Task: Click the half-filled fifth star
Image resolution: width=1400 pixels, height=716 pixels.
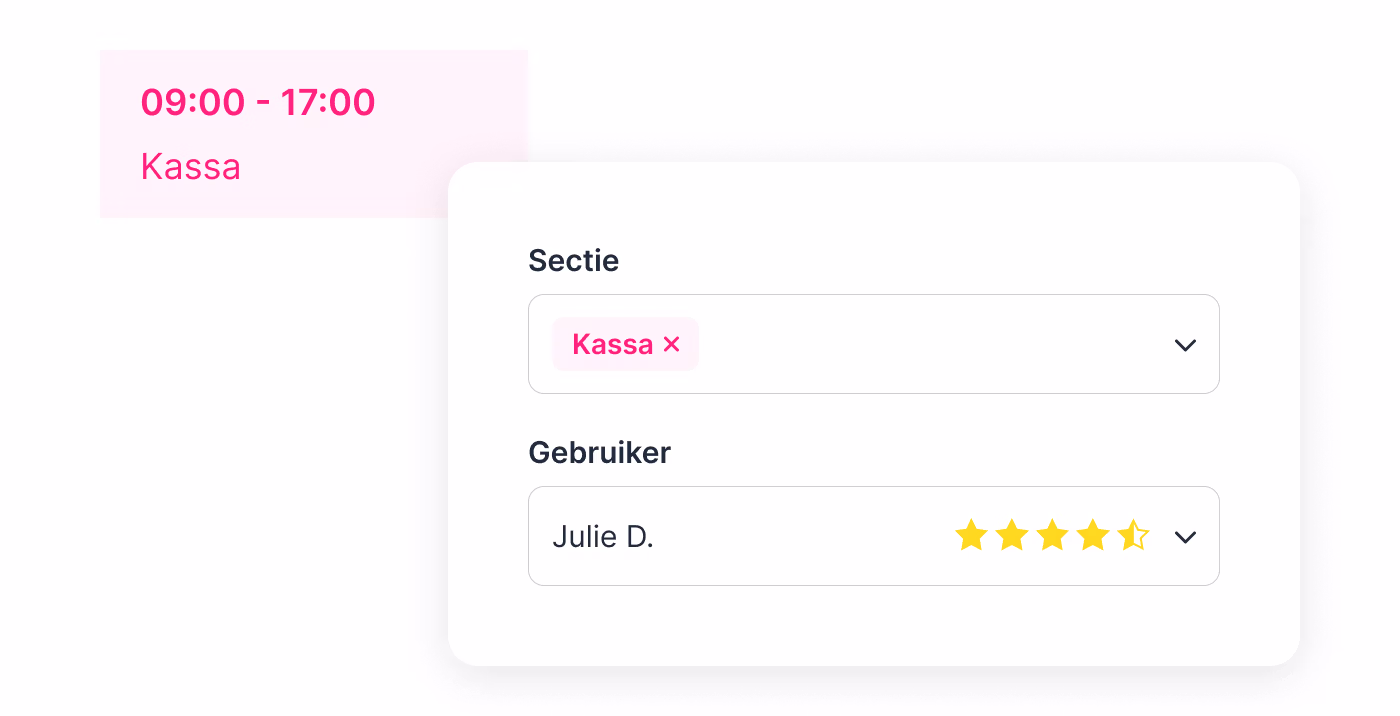Action: click(1135, 536)
